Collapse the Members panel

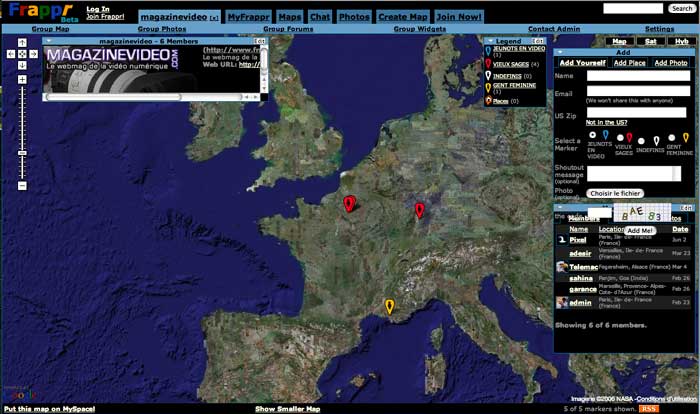(x=559, y=207)
